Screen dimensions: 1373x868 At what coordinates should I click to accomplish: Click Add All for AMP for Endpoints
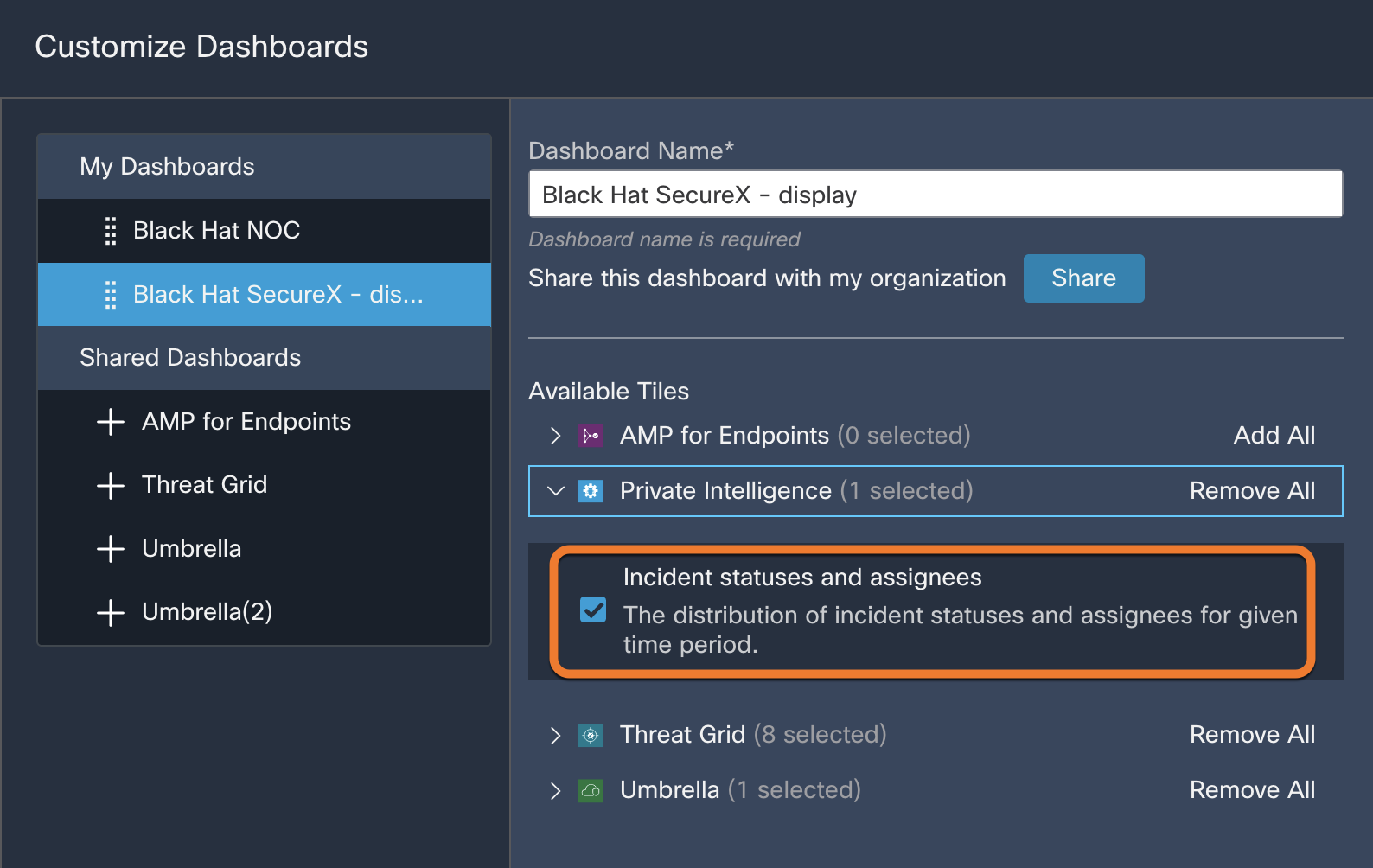1274,436
